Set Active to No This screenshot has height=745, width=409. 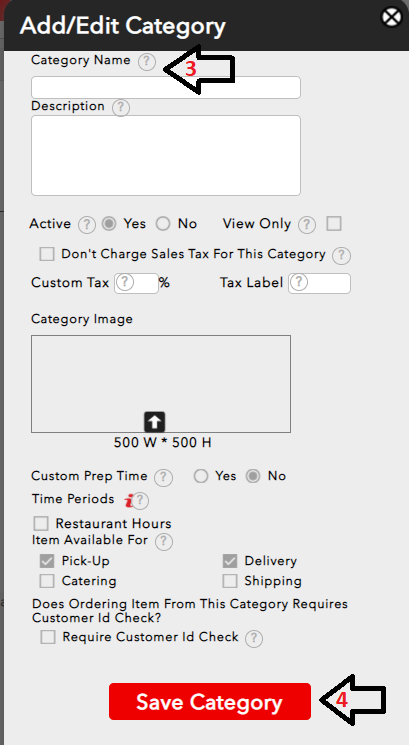tap(163, 224)
